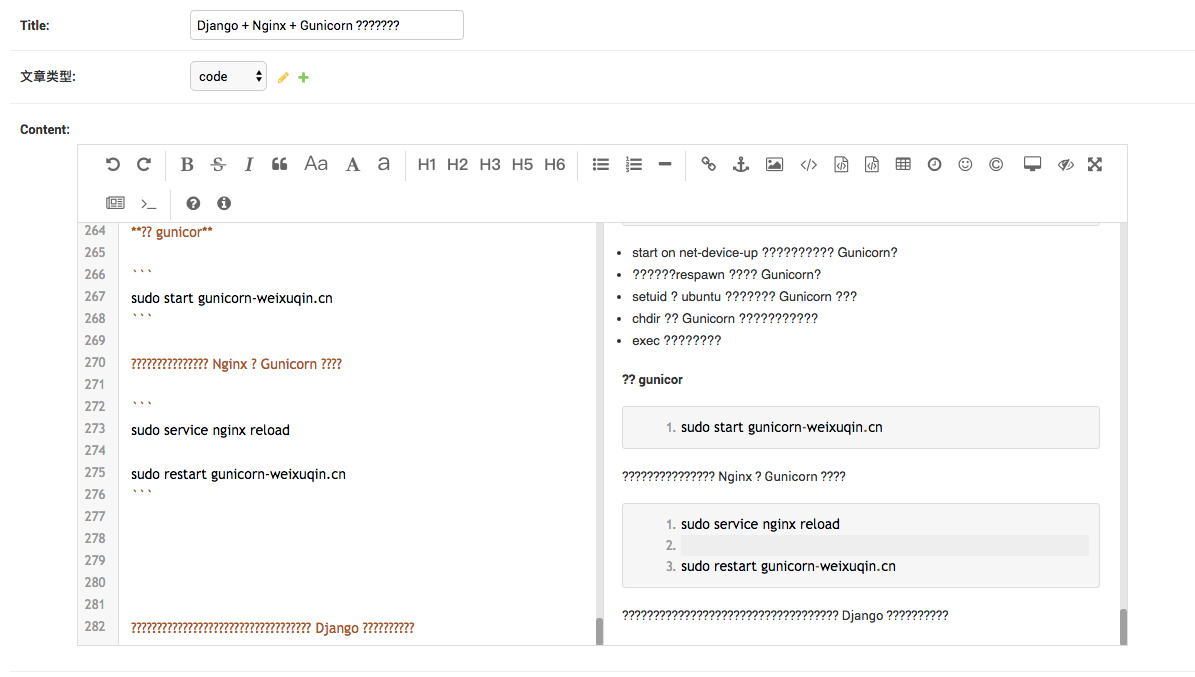Toggle bold formatting

[187, 165]
